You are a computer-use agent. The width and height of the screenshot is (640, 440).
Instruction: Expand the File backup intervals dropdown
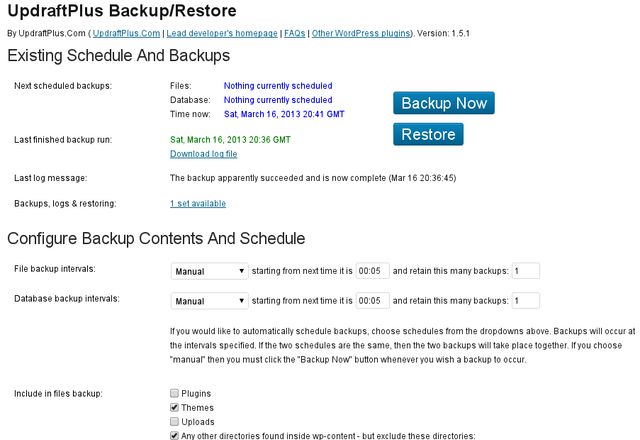(x=209, y=271)
